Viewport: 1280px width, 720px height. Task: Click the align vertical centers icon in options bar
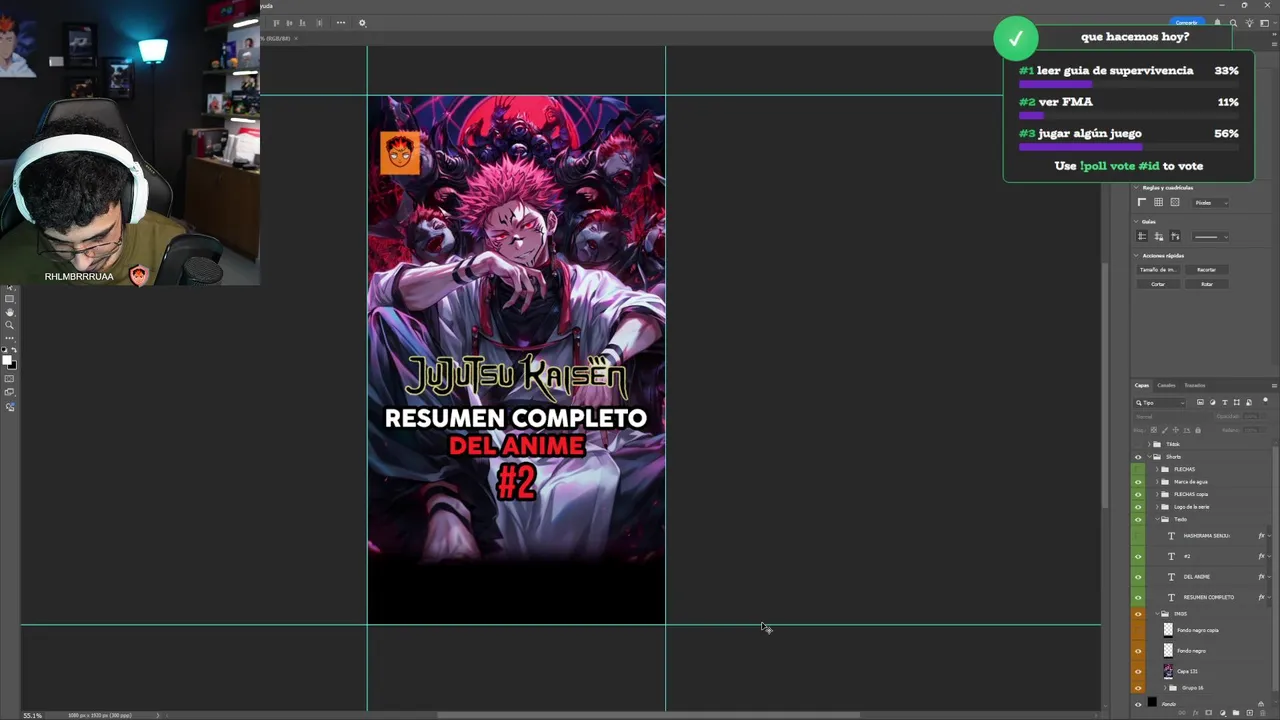[x=290, y=23]
